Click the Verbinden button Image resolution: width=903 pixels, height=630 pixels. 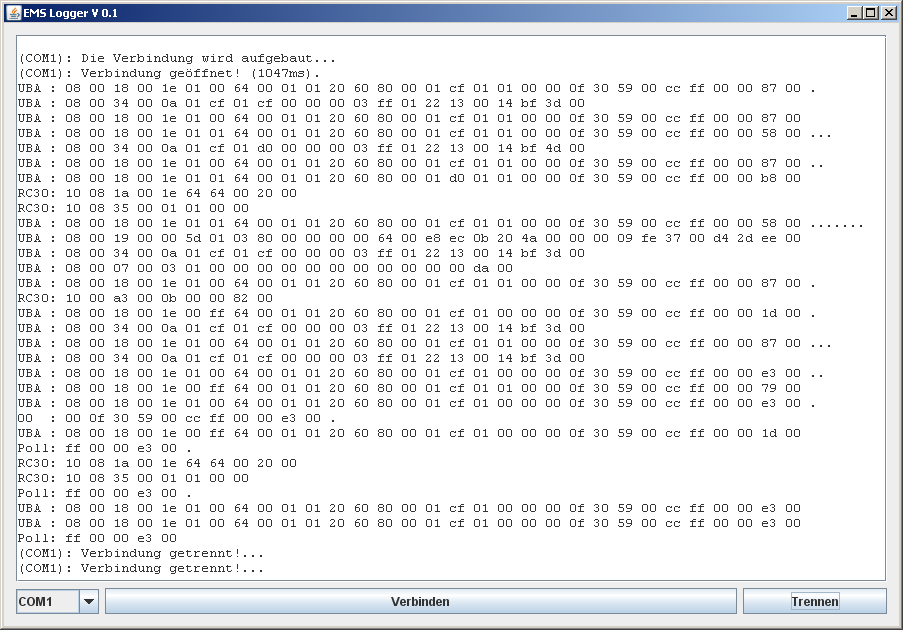(x=420, y=601)
